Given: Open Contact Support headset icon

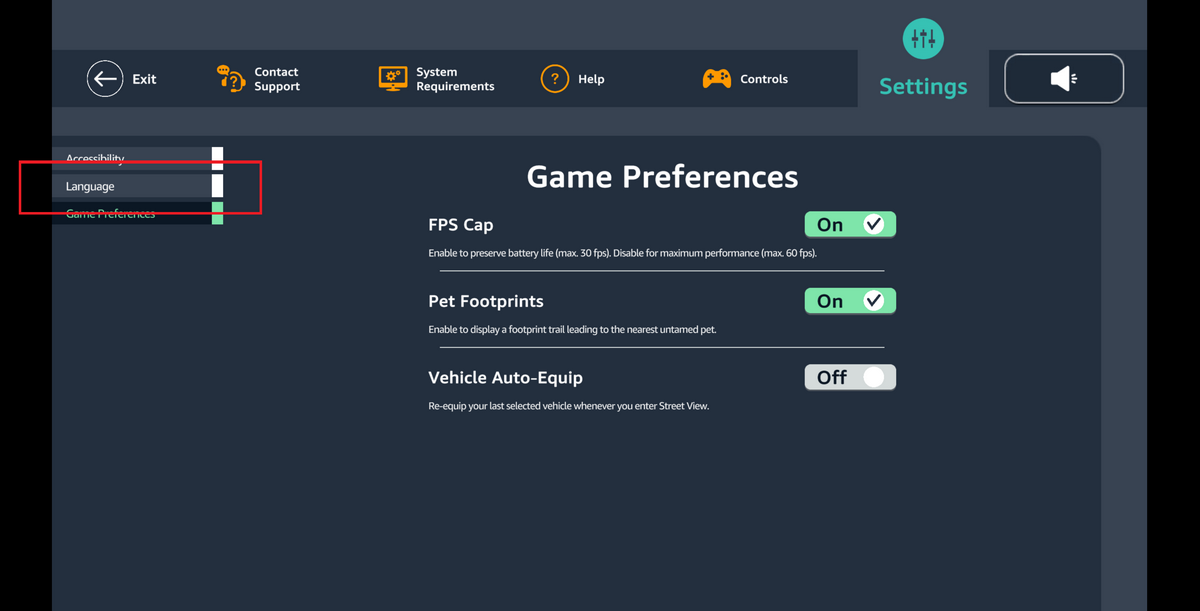Looking at the screenshot, I should point(231,78).
